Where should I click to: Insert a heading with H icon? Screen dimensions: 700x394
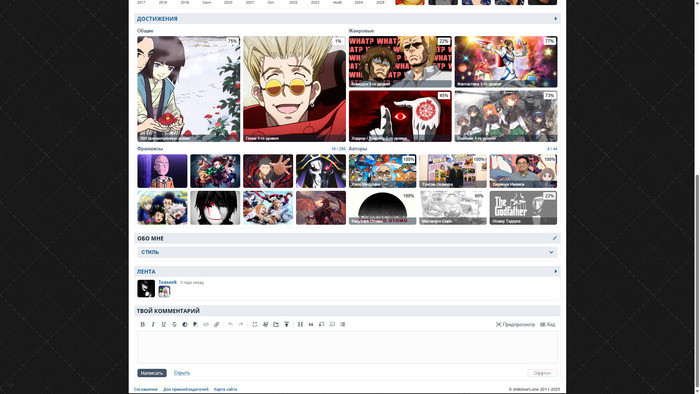point(300,324)
